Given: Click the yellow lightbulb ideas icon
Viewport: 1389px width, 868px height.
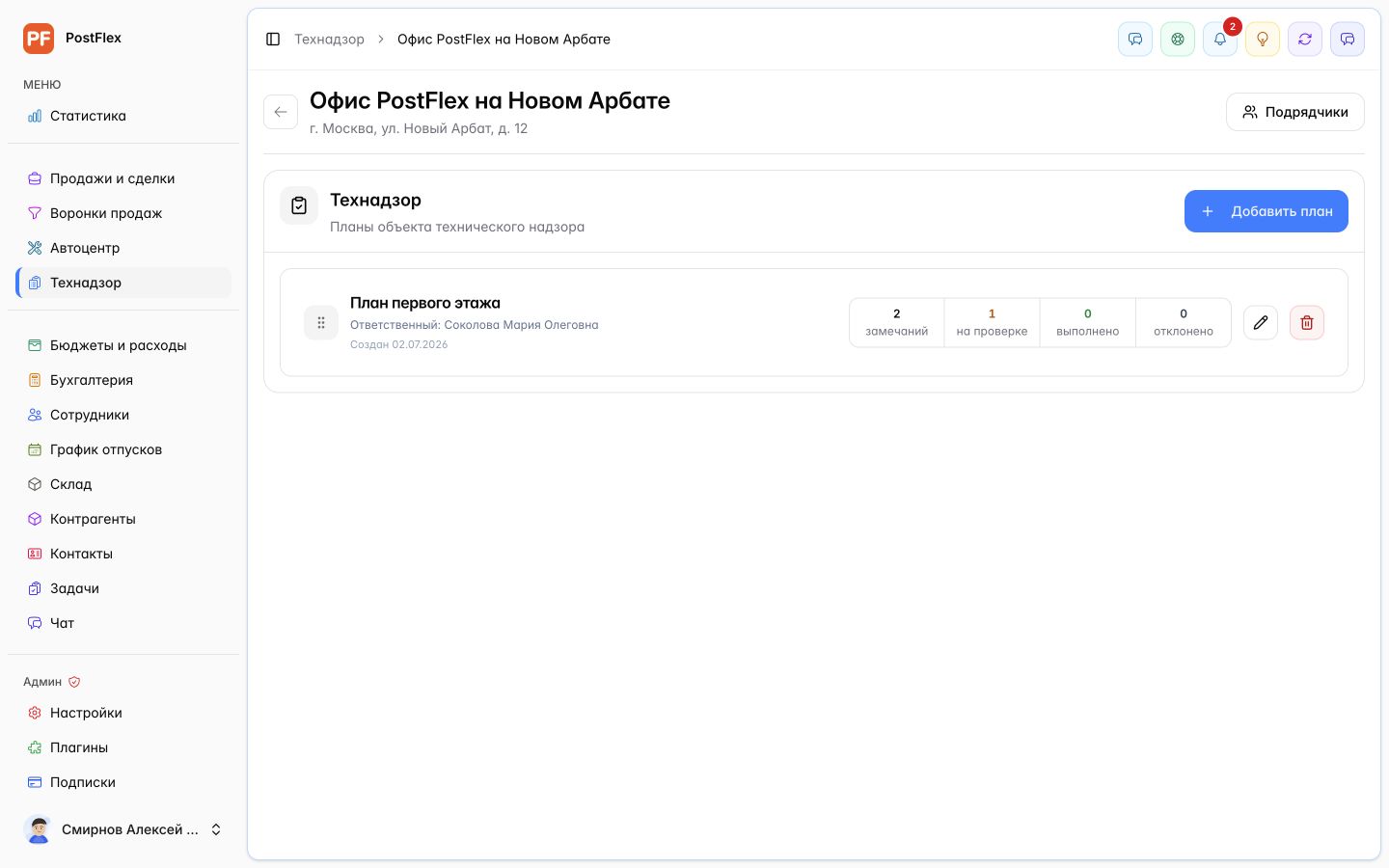Looking at the screenshot, I should click(1263, 40).
